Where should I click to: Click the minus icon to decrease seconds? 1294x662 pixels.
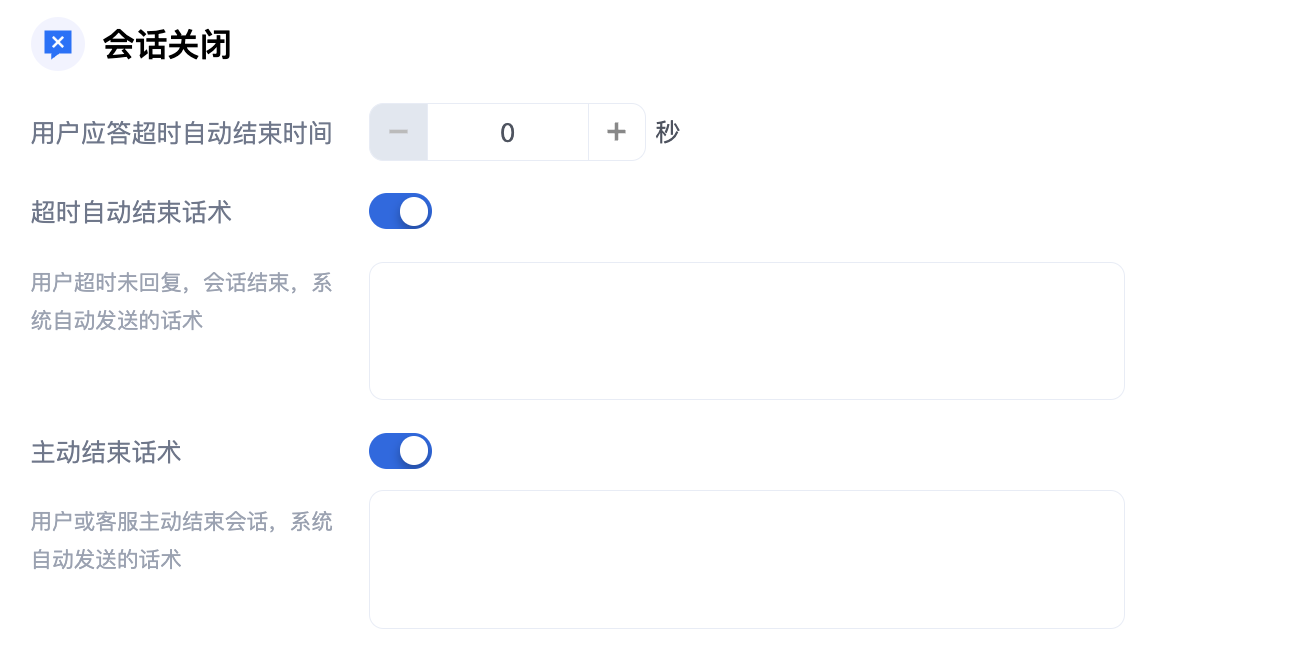coord(398,132)
